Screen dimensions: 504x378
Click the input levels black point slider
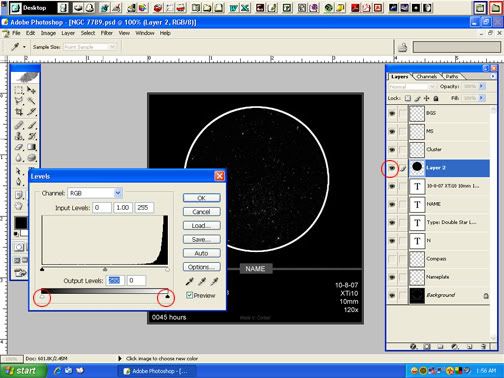(x=42, y=269)
